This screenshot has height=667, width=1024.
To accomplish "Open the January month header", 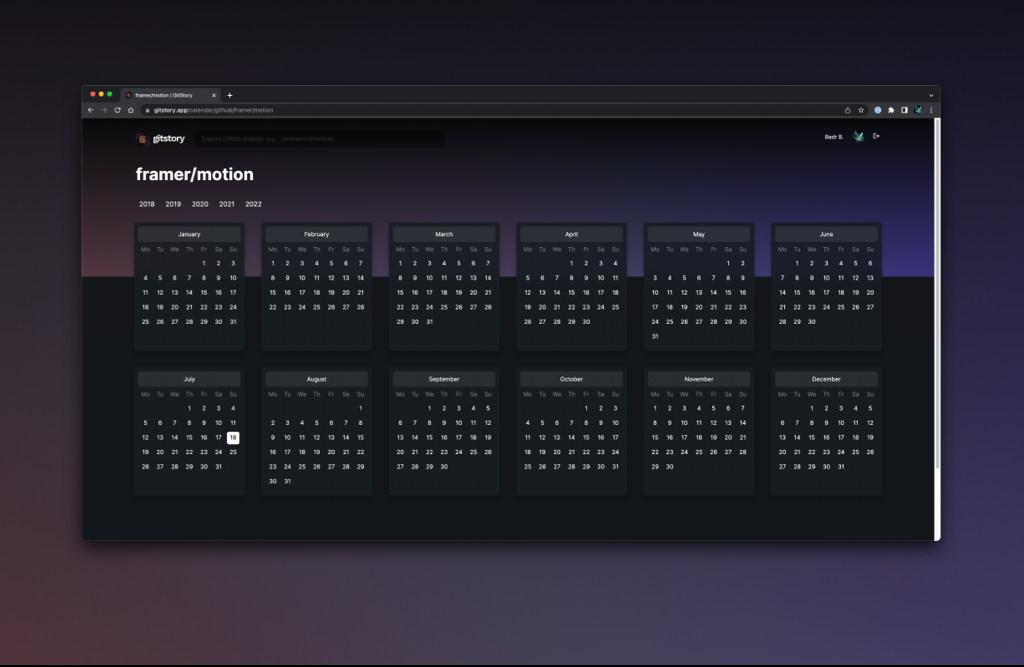I will 189,234.
